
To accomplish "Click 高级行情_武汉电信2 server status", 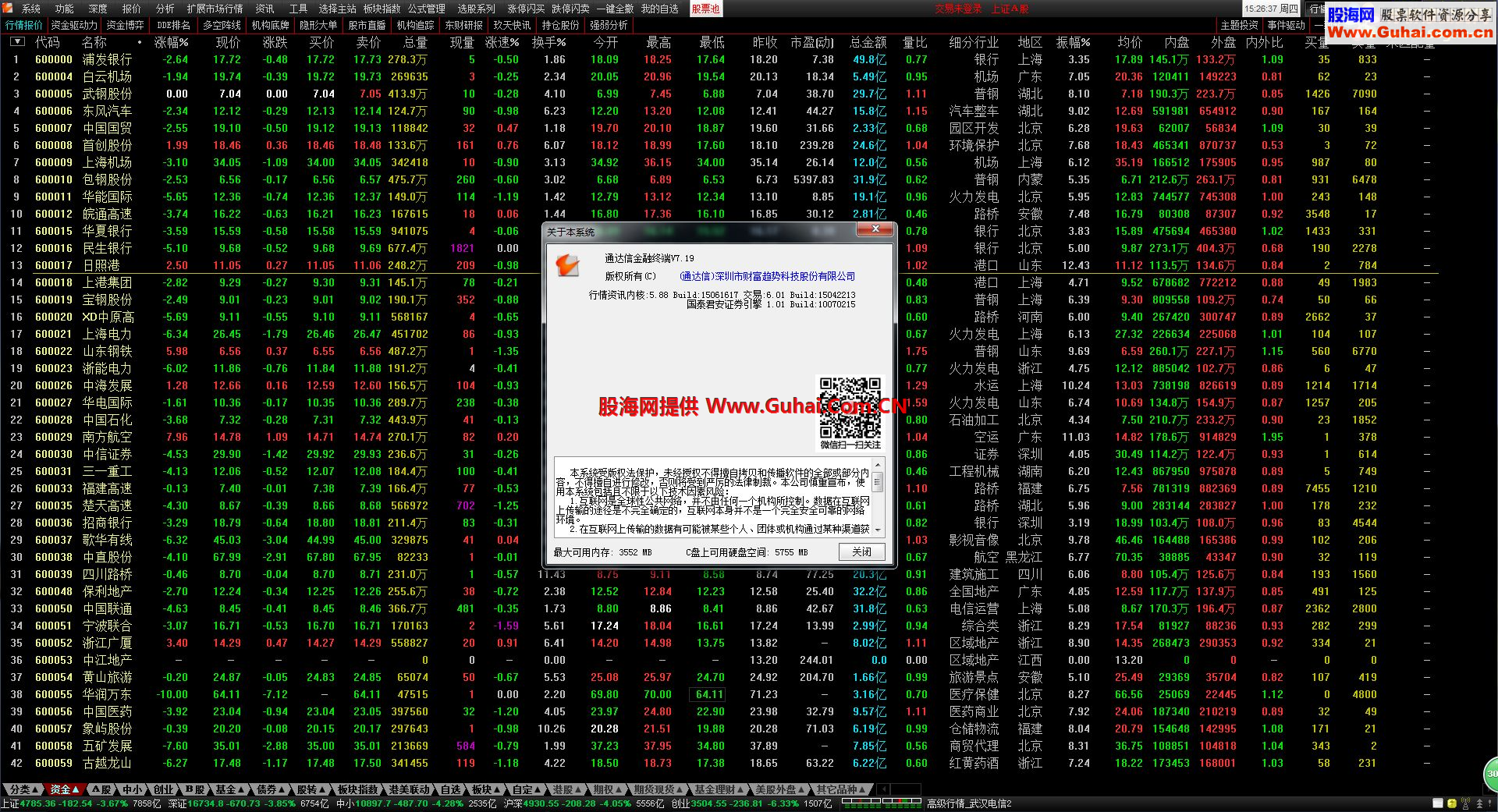I will (x=969, y=803).
